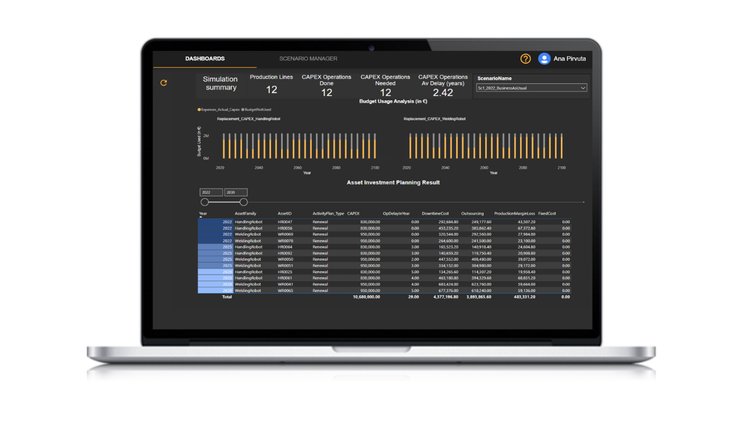This screenshot has height=422, width=750.
Task: Click the Budget Usage Analysis title
Action: (x=393, y=101)
